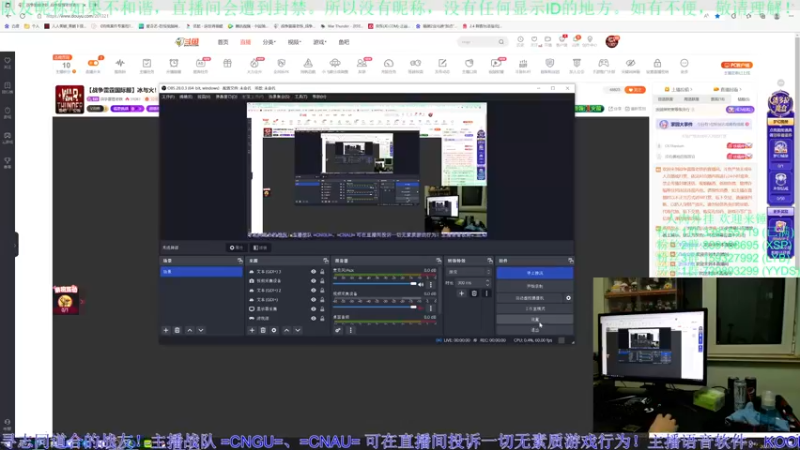Open the warning triangle icon in Douyu streamer toolbar
This screenshot has height=450, width=800.
click(x=308, y=63)
